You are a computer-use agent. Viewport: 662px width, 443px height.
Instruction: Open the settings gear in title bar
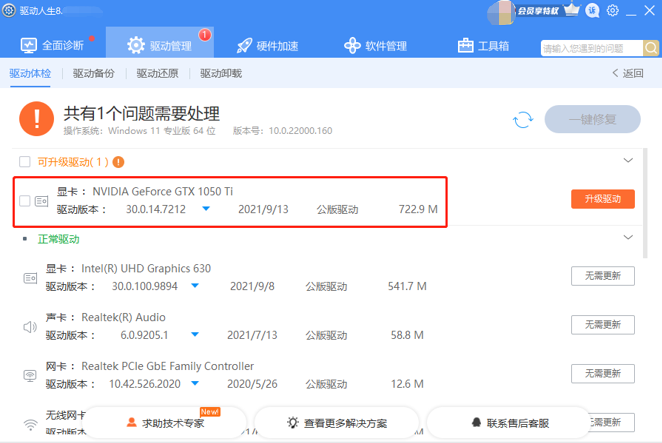tap(613, 10)
